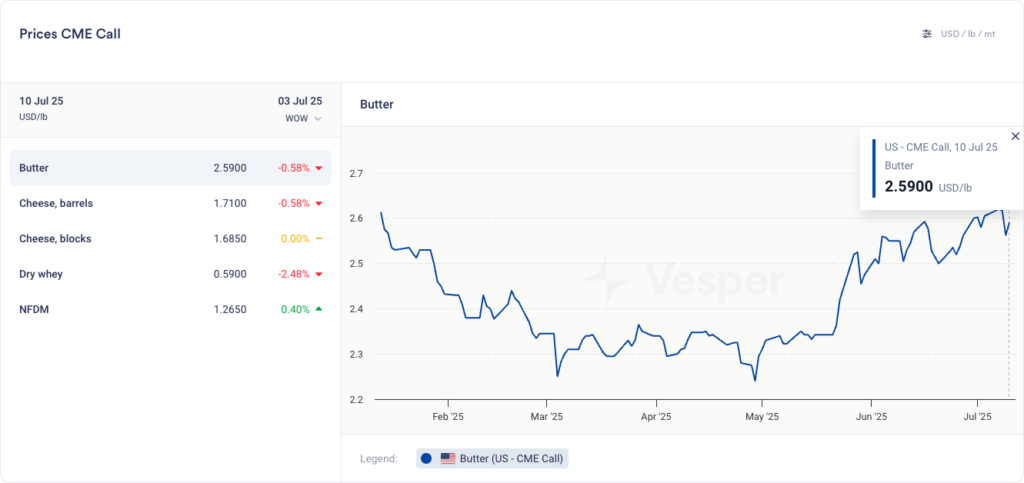
Task: Click the 10 Jul 25 date header
Action: tap(41, 101)
